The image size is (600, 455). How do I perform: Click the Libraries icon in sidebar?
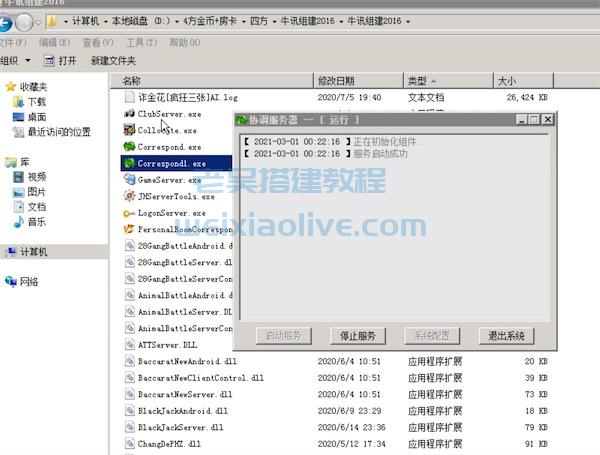11,162
